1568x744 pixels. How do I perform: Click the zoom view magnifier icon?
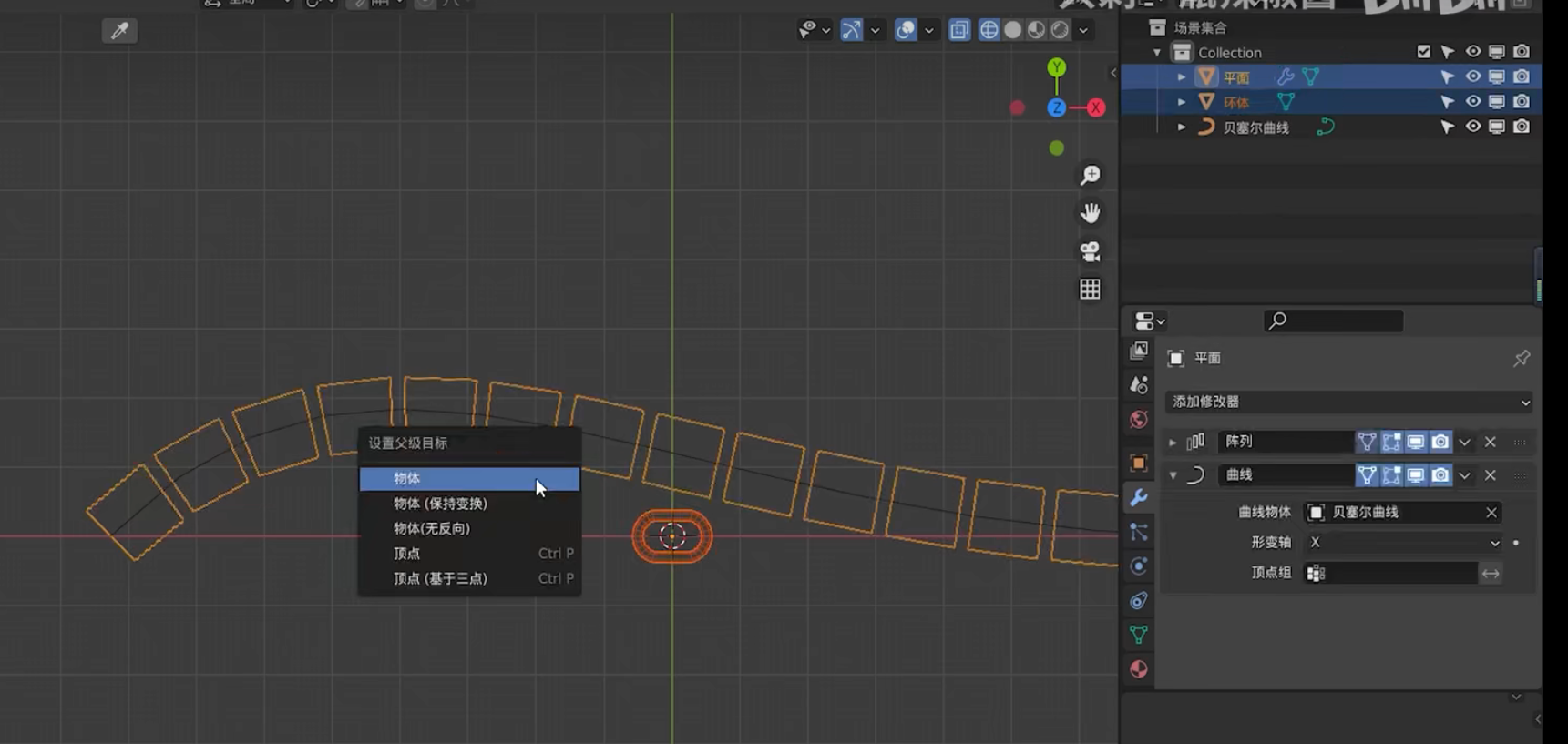(x=1090, y=175)
